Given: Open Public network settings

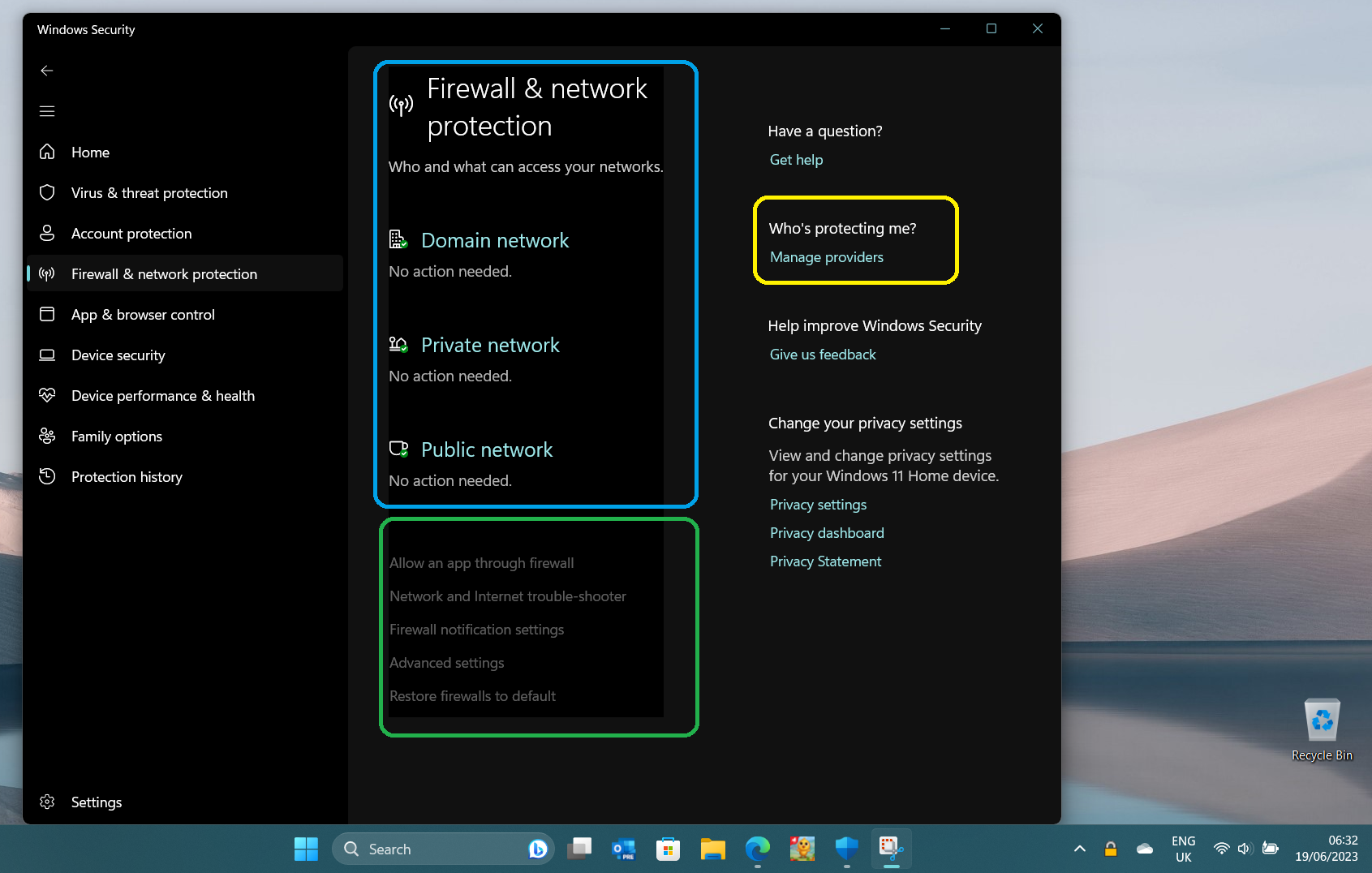Looking at the screenshot, I should pos(487,449).
